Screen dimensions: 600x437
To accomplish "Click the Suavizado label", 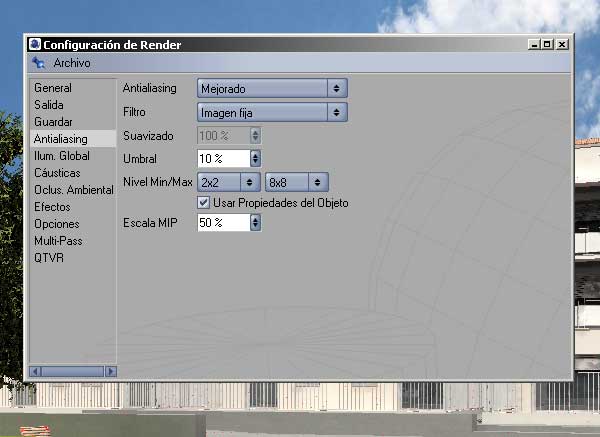I will click(x=148, y=135).
